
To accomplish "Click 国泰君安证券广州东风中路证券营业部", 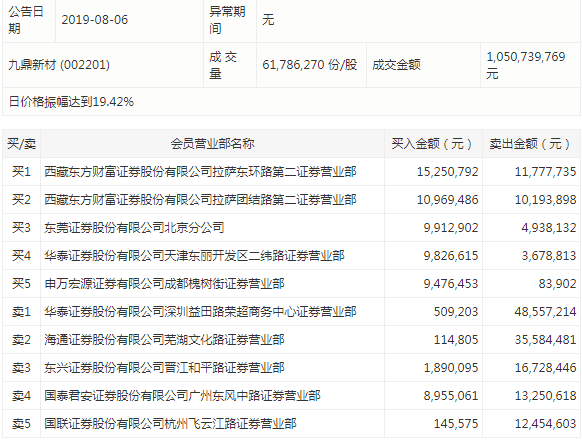I will click(182, 396).
